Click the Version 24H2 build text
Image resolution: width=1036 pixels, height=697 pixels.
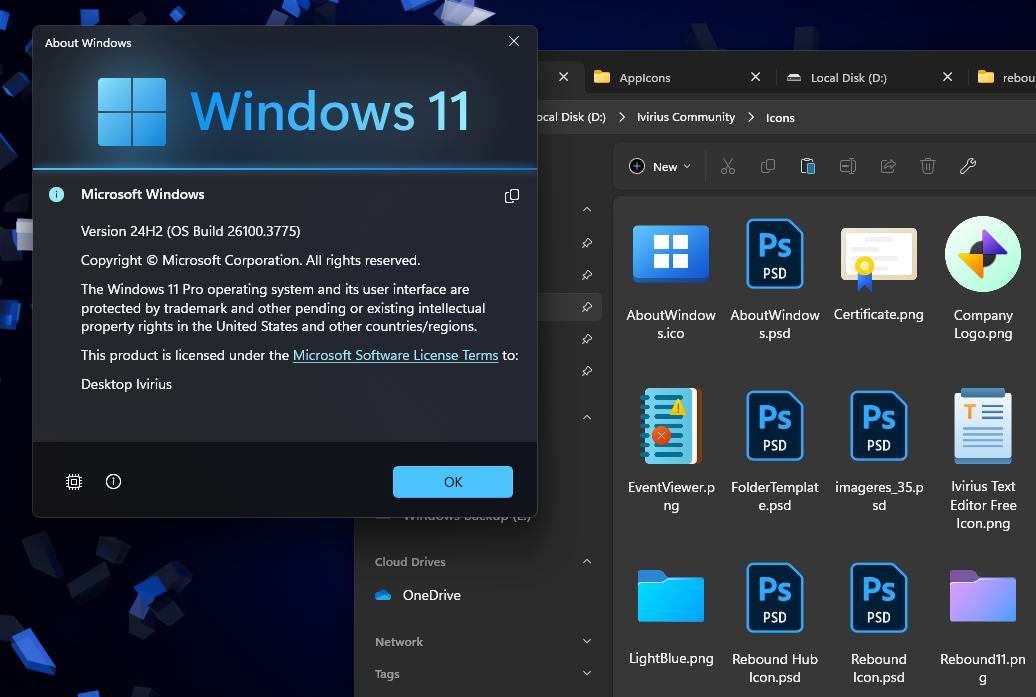[x=190, y=231]
